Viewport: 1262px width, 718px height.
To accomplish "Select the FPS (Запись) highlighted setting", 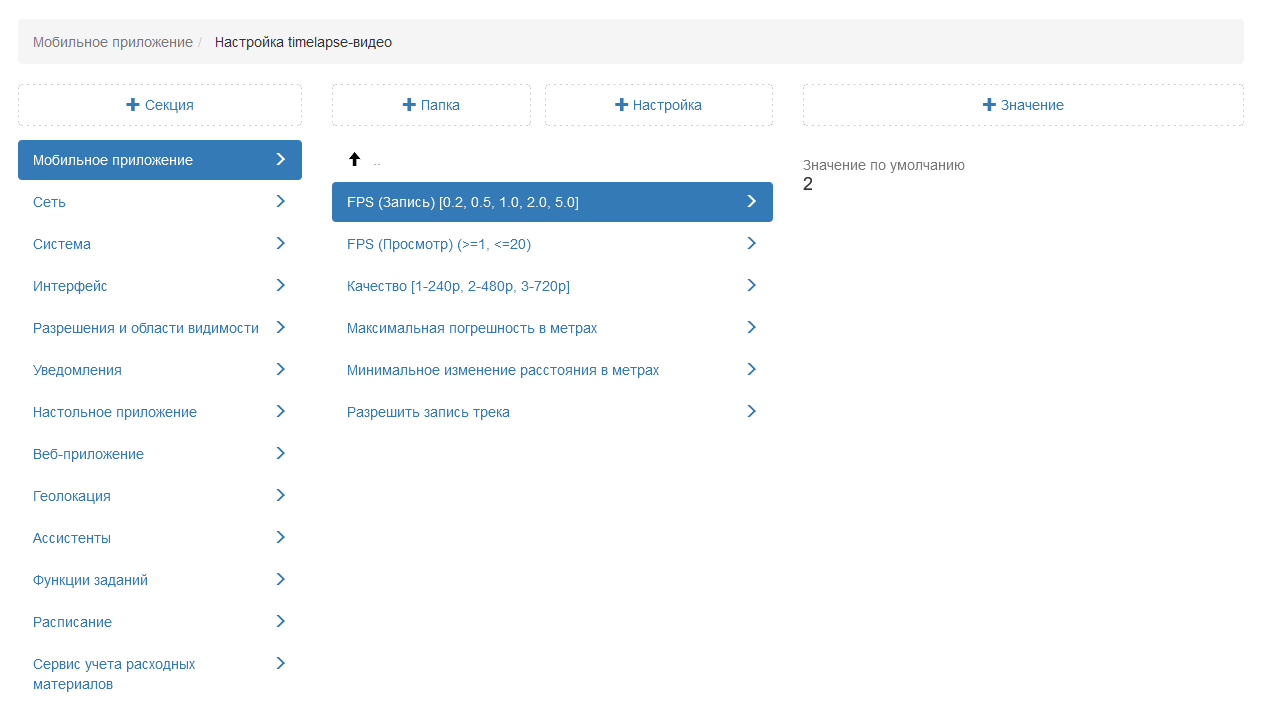I will 462,202.
